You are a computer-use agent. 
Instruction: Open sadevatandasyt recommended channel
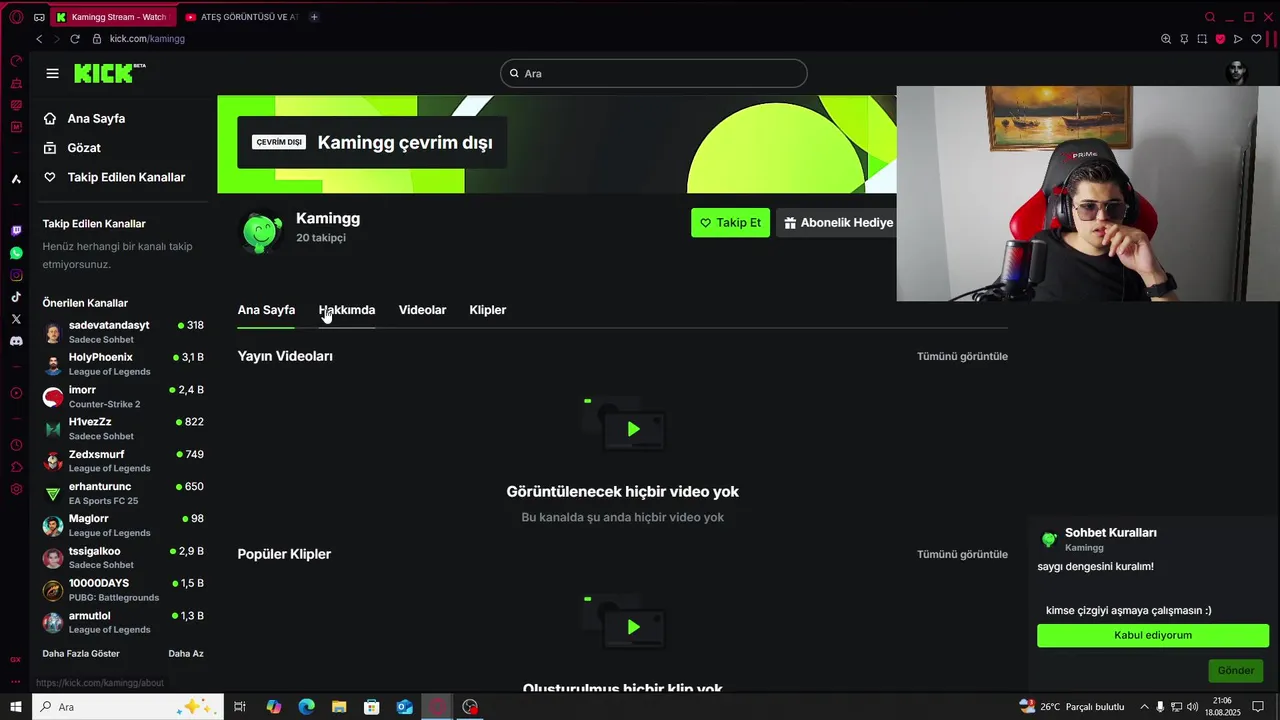tap(123, 332)
